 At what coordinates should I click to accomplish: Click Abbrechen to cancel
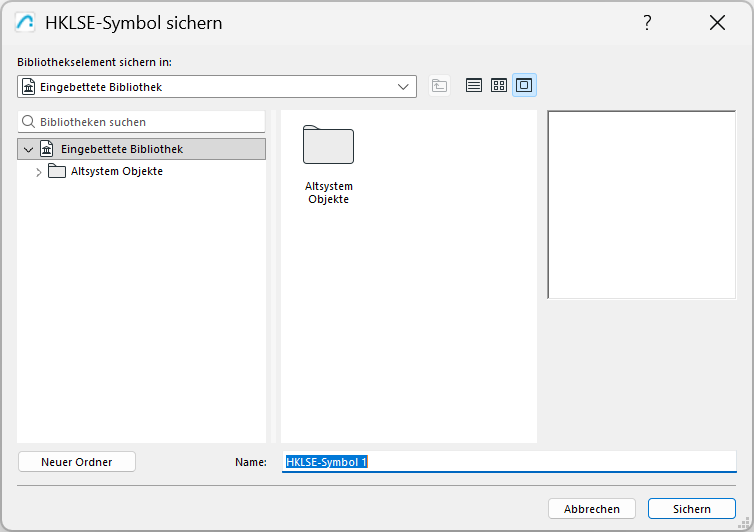click(x=591, y=509)
